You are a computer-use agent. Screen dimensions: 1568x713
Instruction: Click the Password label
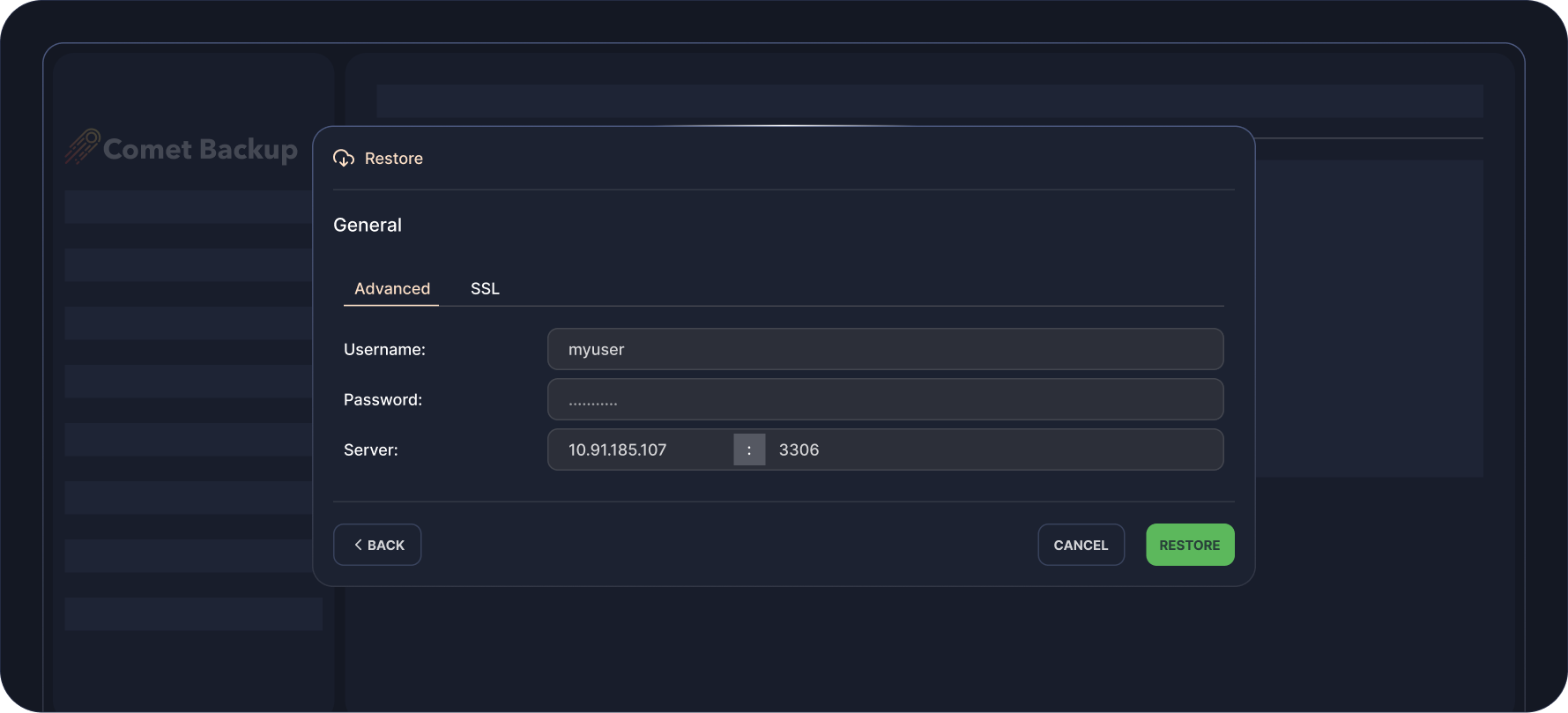(383, 400)
